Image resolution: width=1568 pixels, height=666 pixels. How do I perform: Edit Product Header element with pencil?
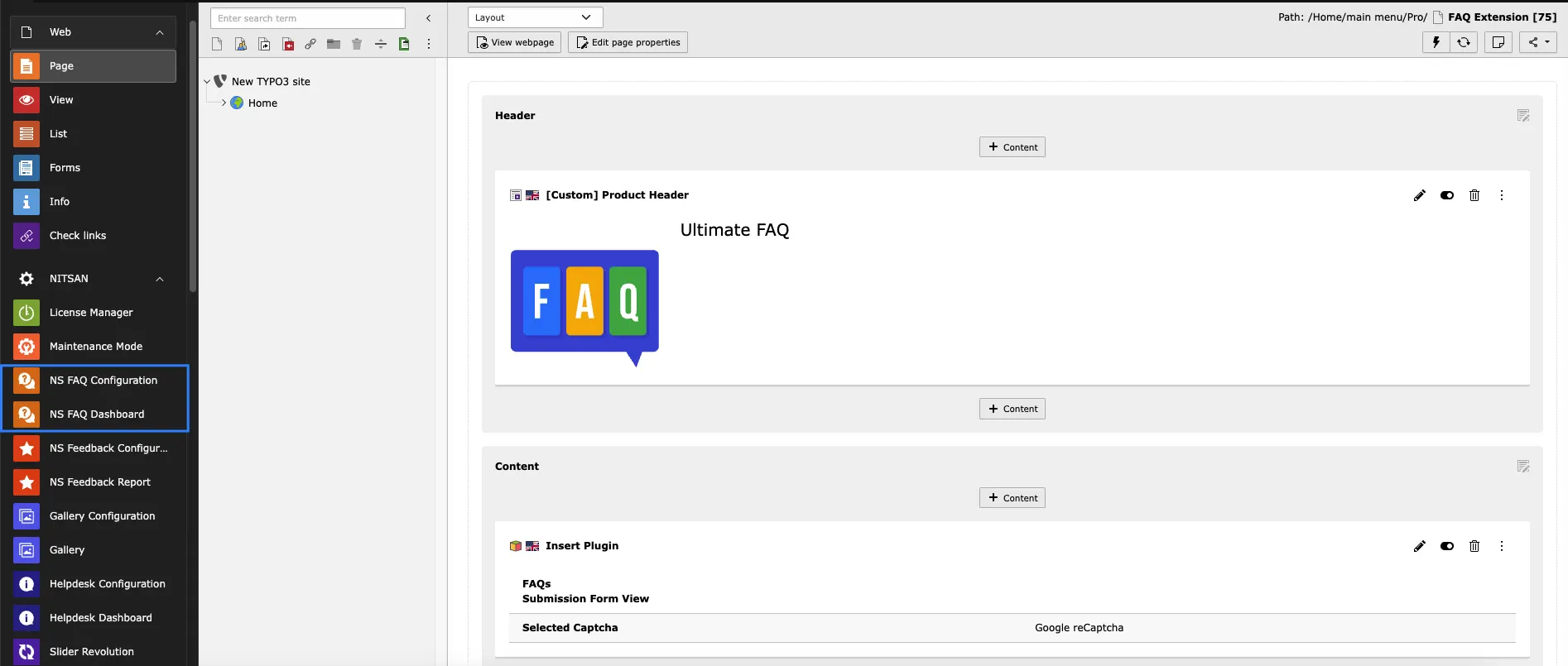(x=1420, y=195)
